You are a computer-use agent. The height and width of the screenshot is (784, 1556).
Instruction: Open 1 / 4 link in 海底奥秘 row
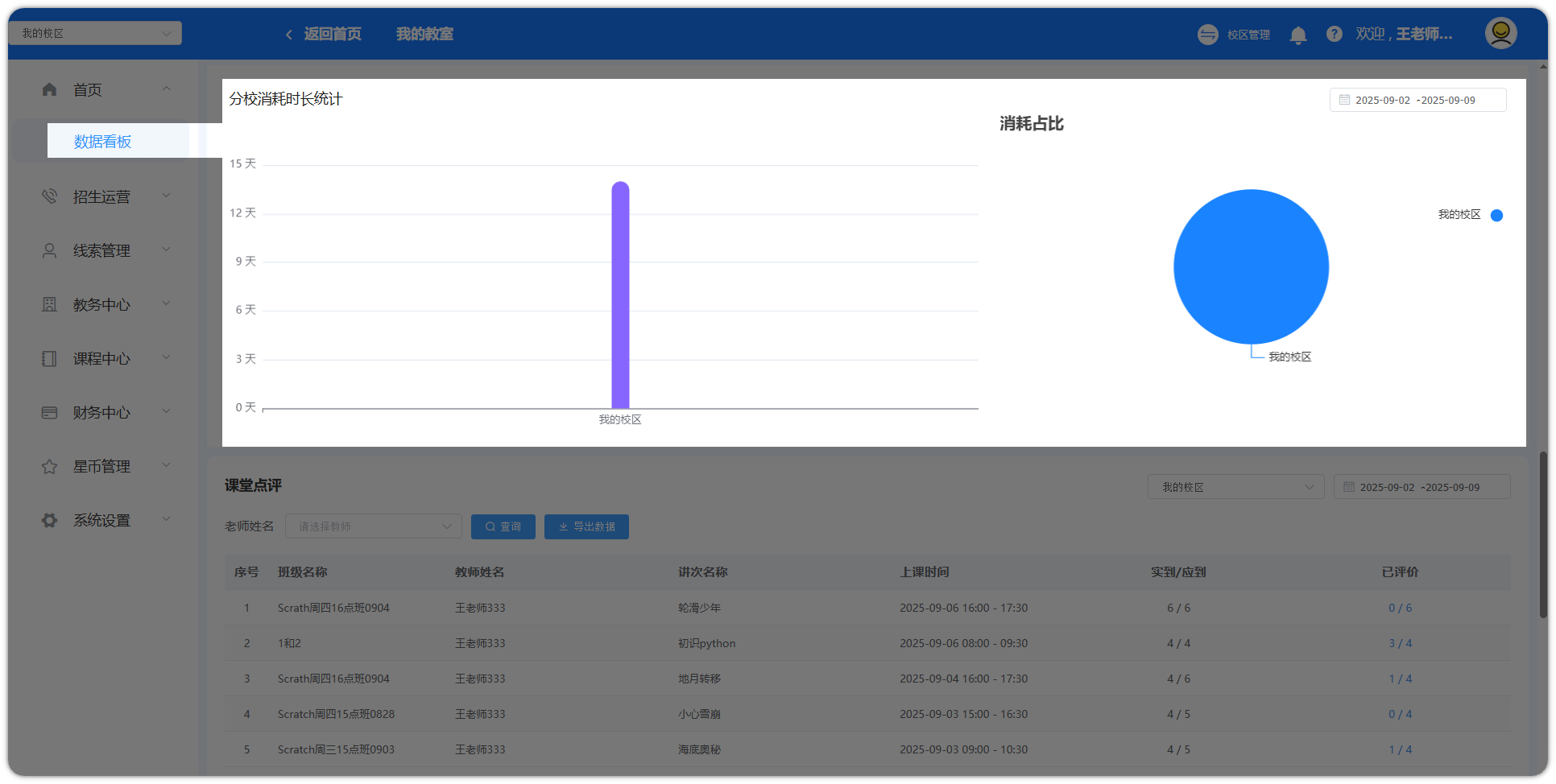(1400, 749)
